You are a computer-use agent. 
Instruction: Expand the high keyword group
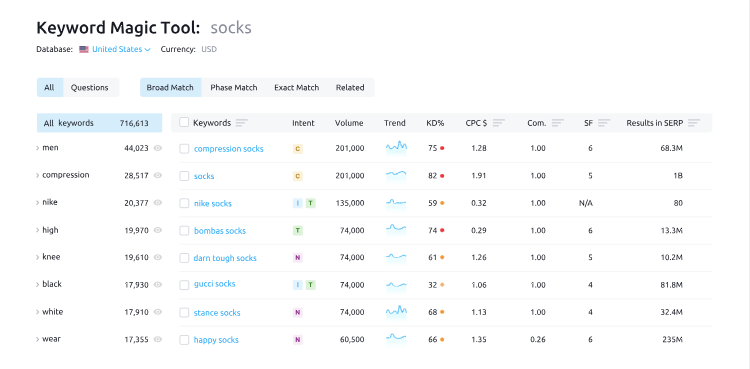coord(38,230)
